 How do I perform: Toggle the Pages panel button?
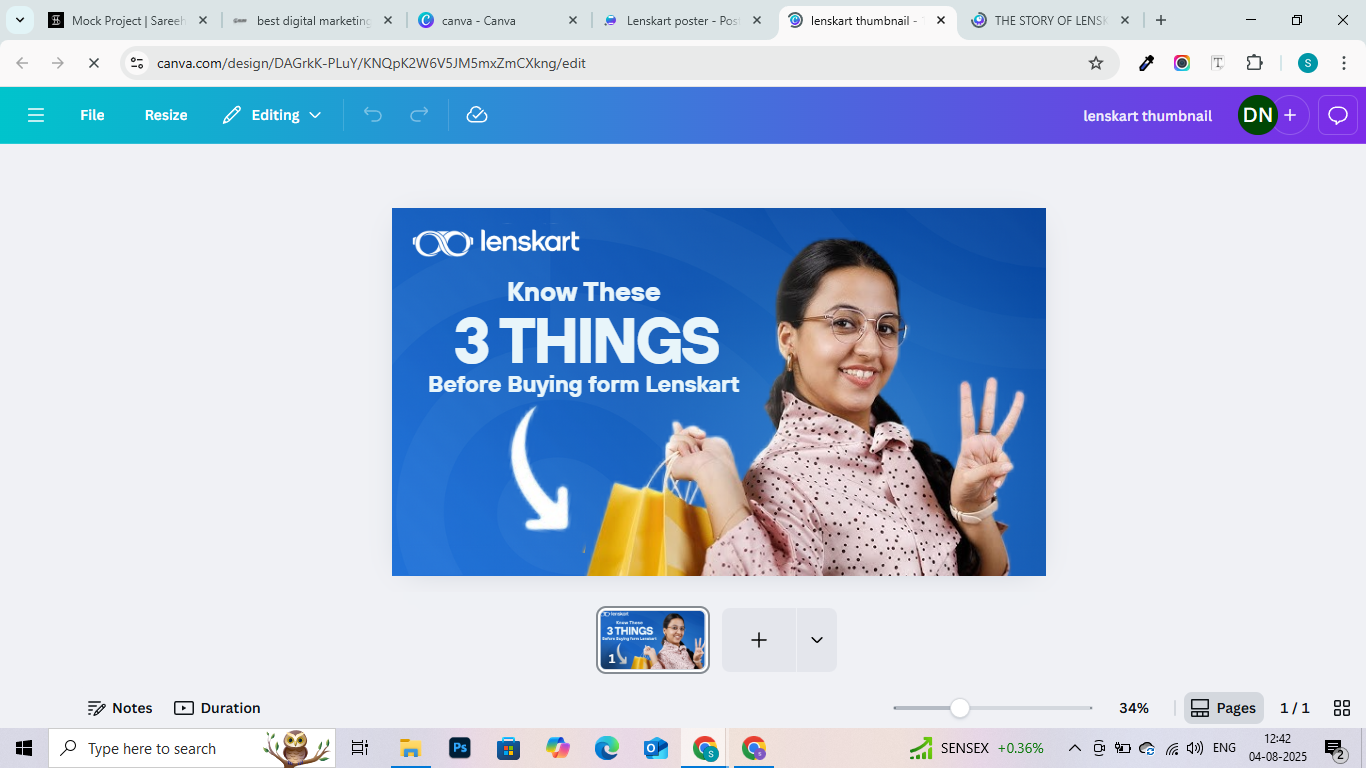click(x=1223, y=708)
